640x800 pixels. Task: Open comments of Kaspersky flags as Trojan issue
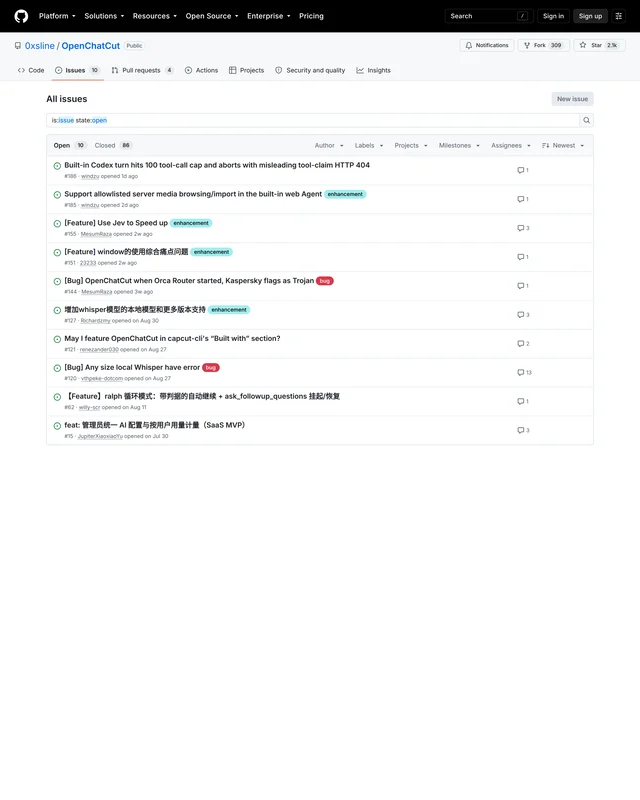tap(523, 286)
